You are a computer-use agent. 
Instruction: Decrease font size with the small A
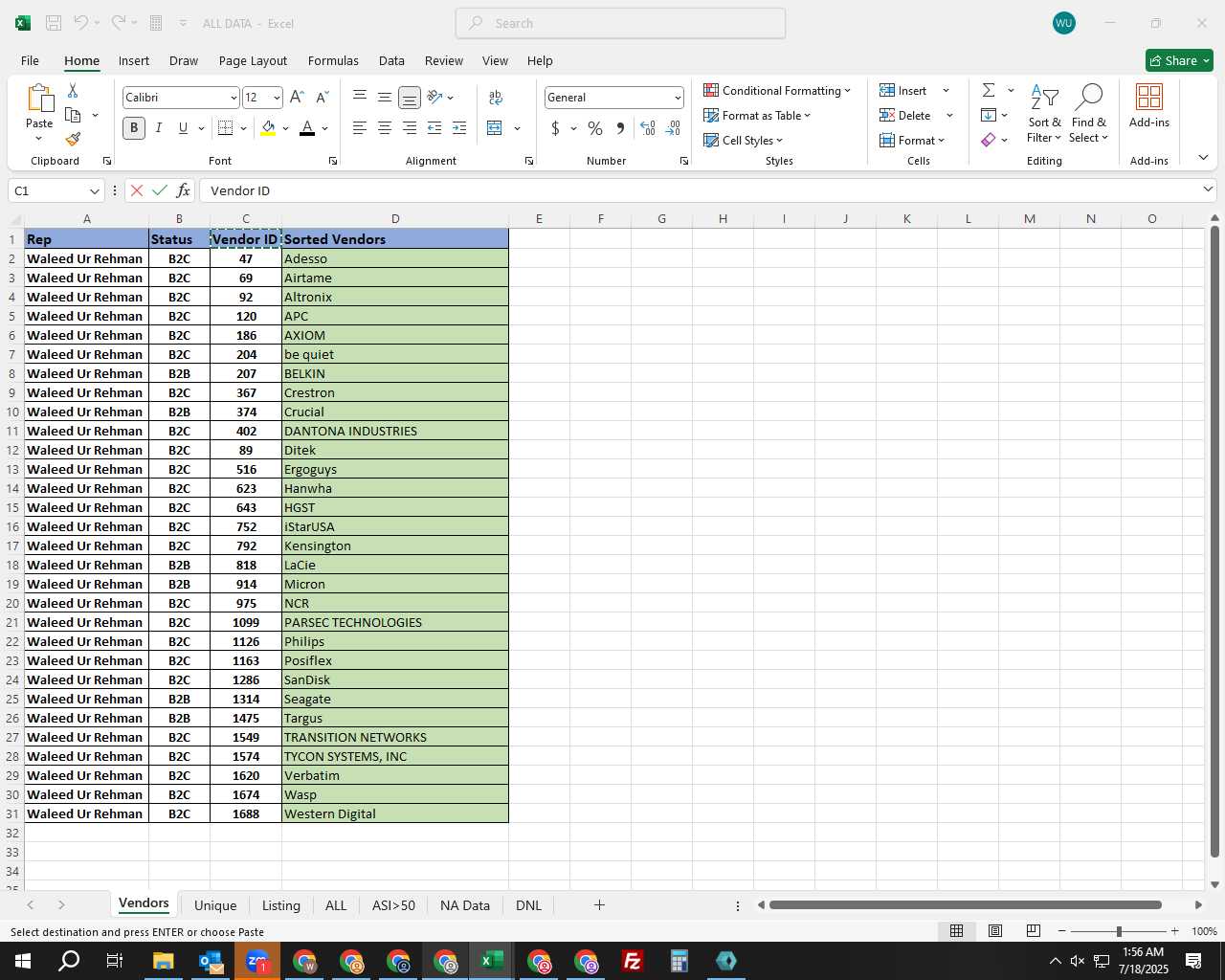tap(323, 98)
